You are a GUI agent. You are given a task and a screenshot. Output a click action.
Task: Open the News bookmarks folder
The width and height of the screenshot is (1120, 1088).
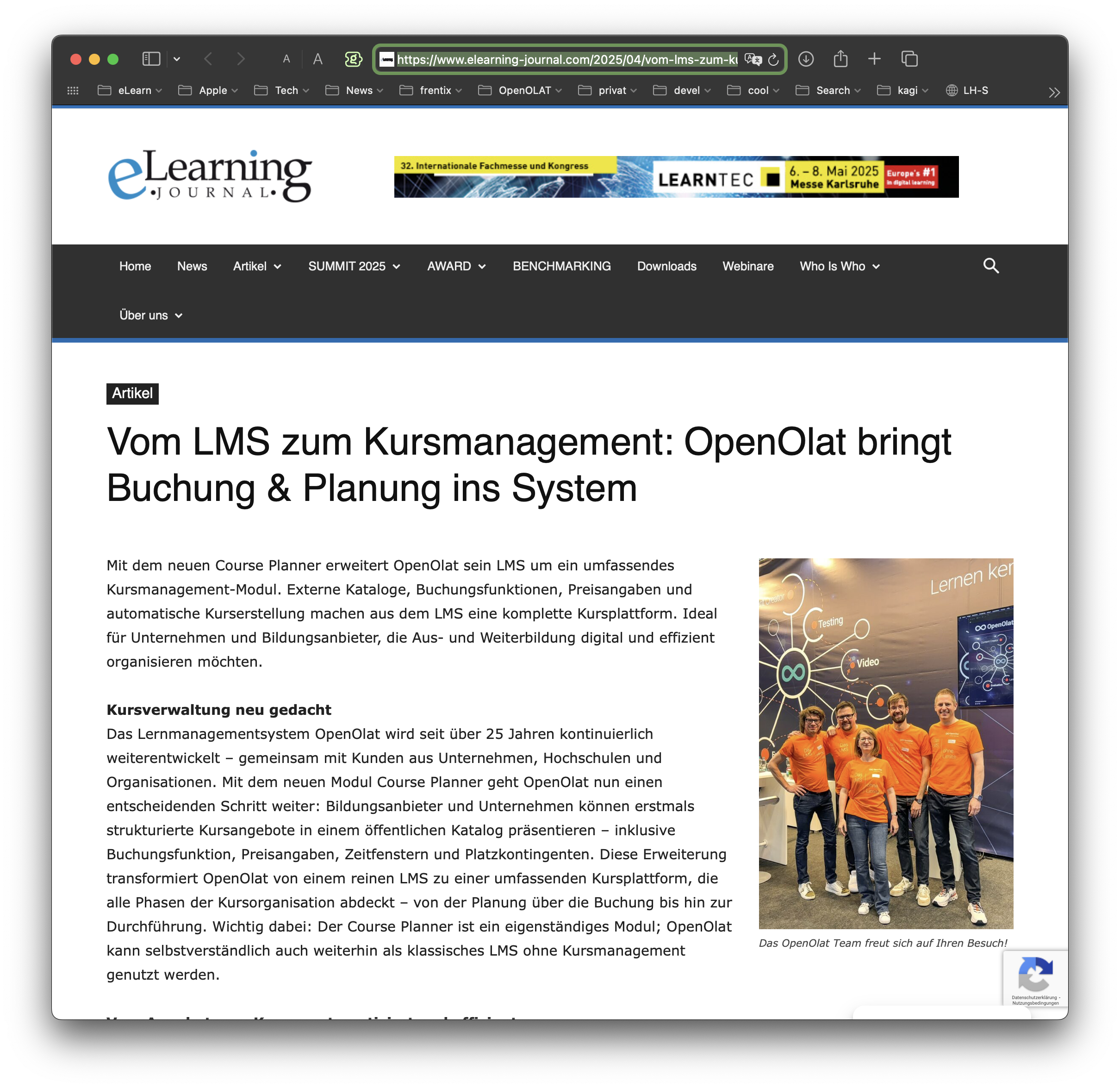pyautogui.click(x=355, y=90)
